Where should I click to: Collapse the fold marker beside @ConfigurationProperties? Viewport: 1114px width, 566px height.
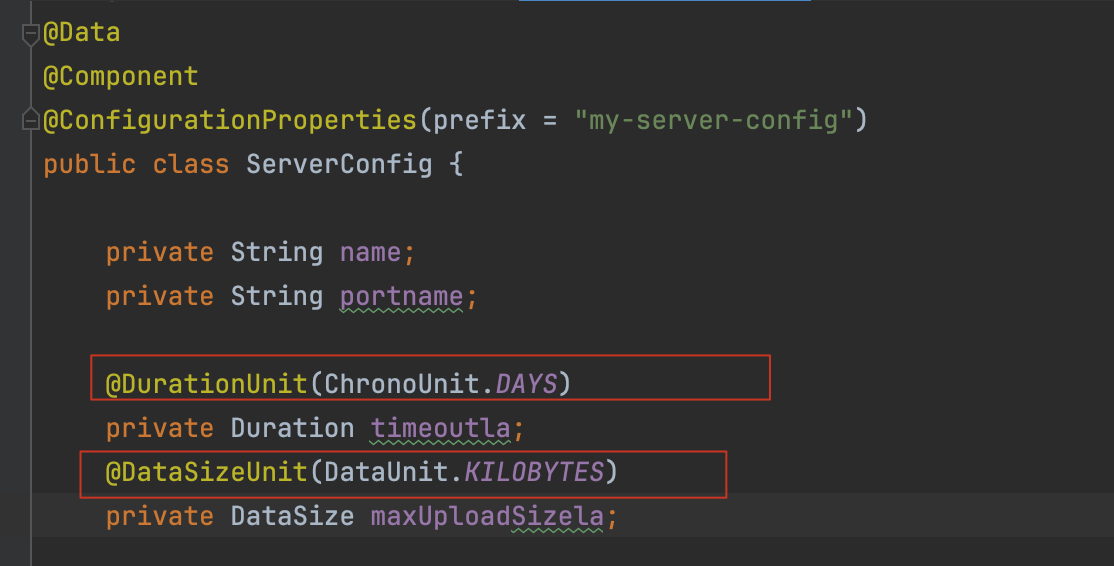tap(31, 119)
